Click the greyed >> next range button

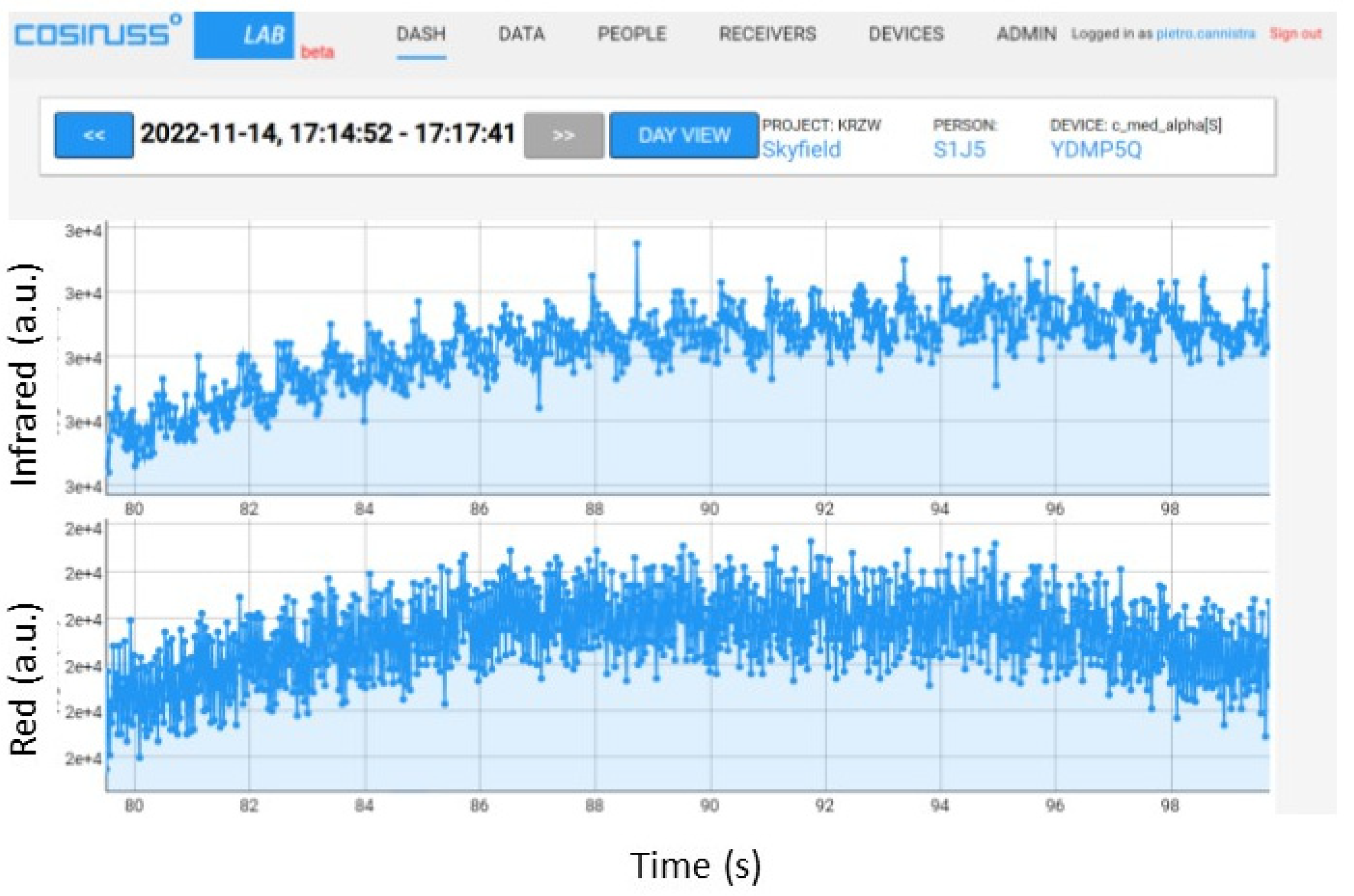[x=564, y=135]
